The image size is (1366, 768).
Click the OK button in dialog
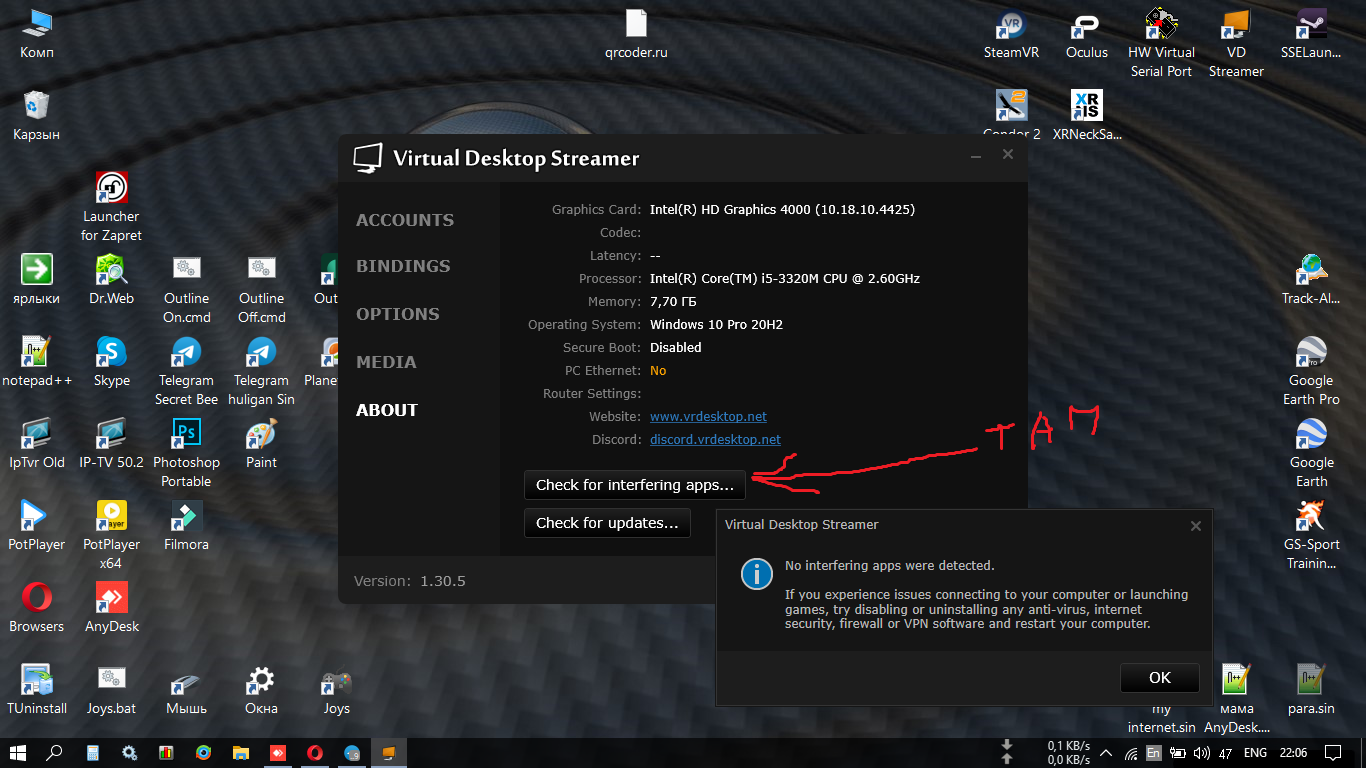(1159, 678)
